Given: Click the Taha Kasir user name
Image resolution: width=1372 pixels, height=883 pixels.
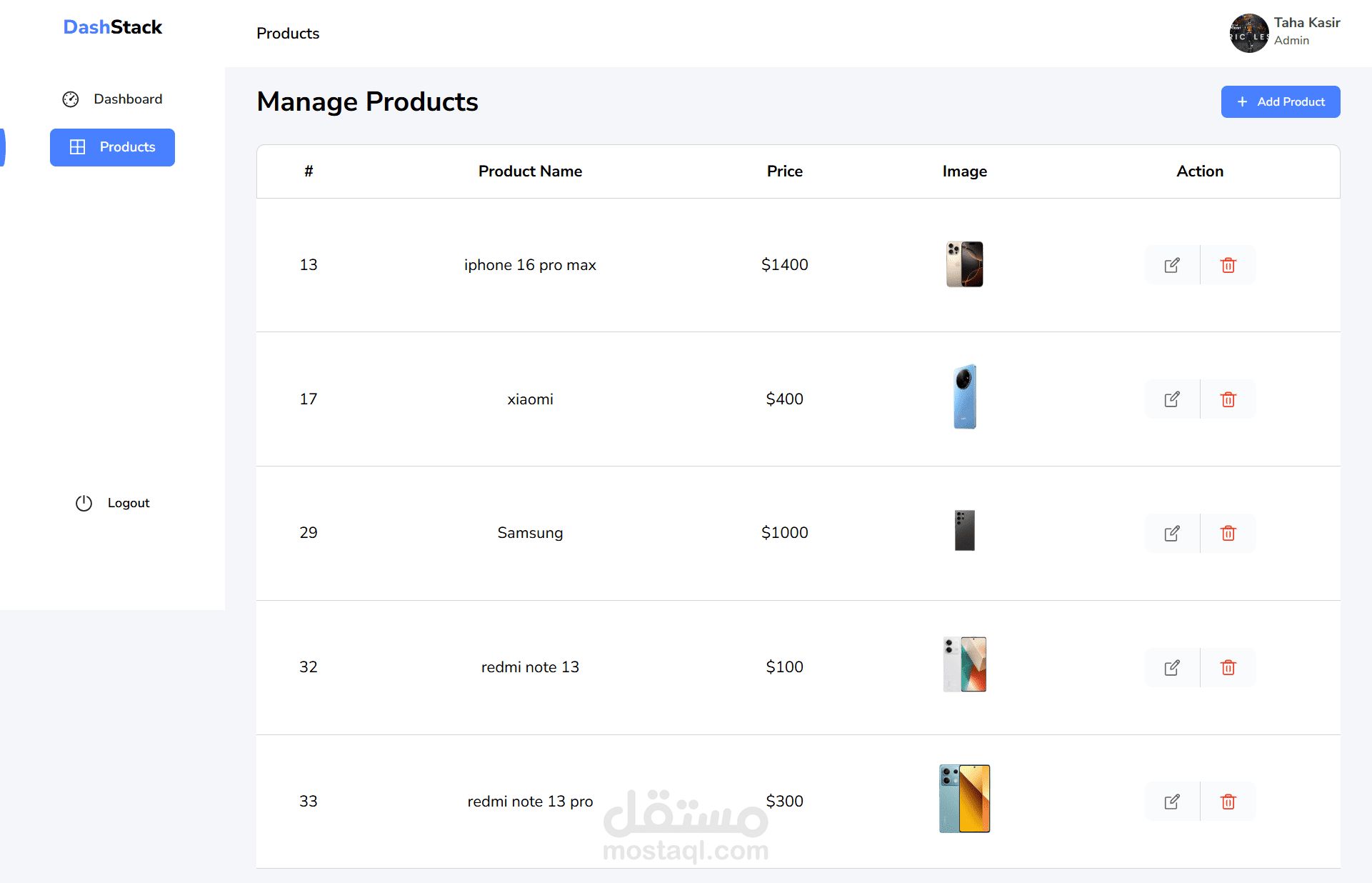Looking at the screenshot, I should tap(1307, 23).
